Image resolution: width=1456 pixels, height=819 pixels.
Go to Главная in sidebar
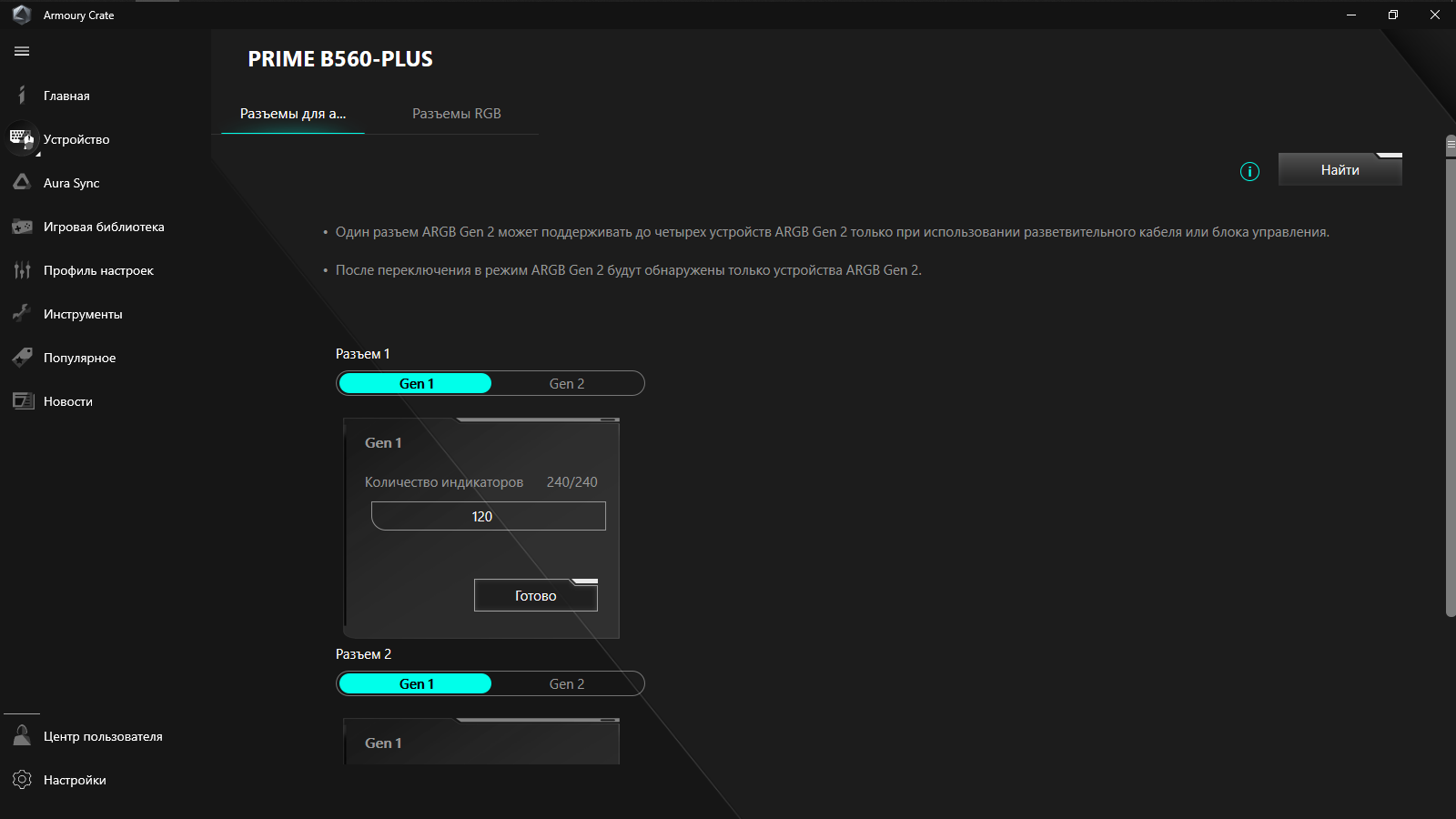pos(66,96)
